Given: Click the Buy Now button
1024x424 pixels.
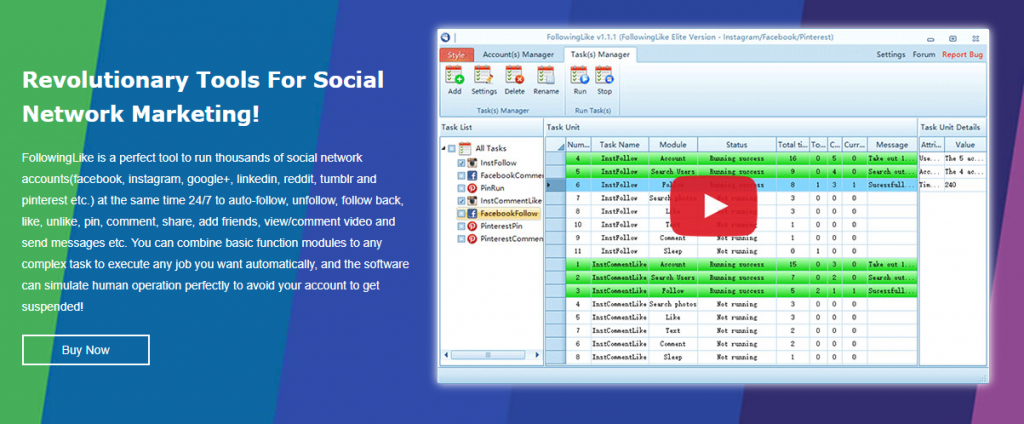Looking at the screenshot, I should pos(86,350).
